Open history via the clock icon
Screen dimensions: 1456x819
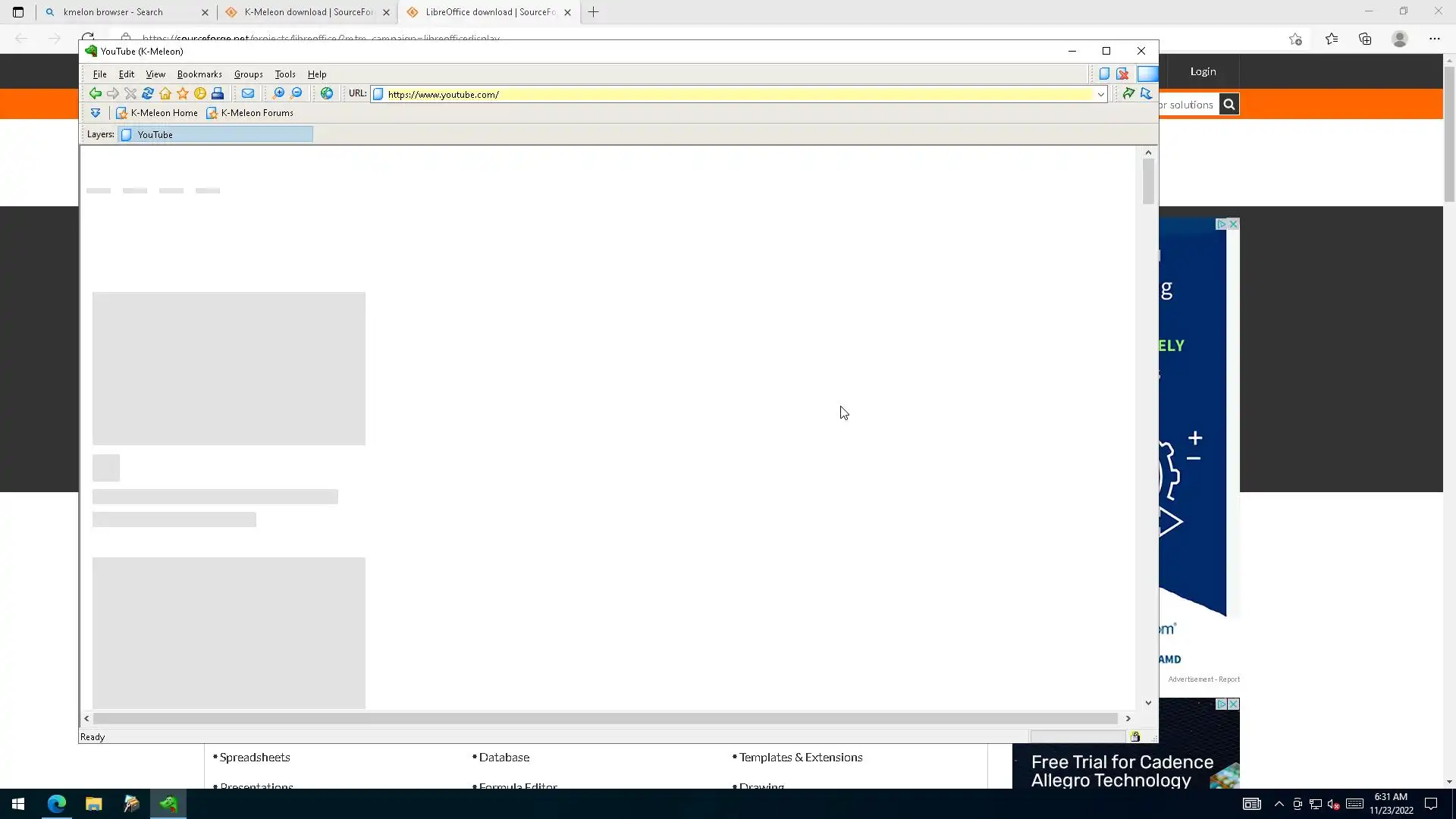coord(200,93)
